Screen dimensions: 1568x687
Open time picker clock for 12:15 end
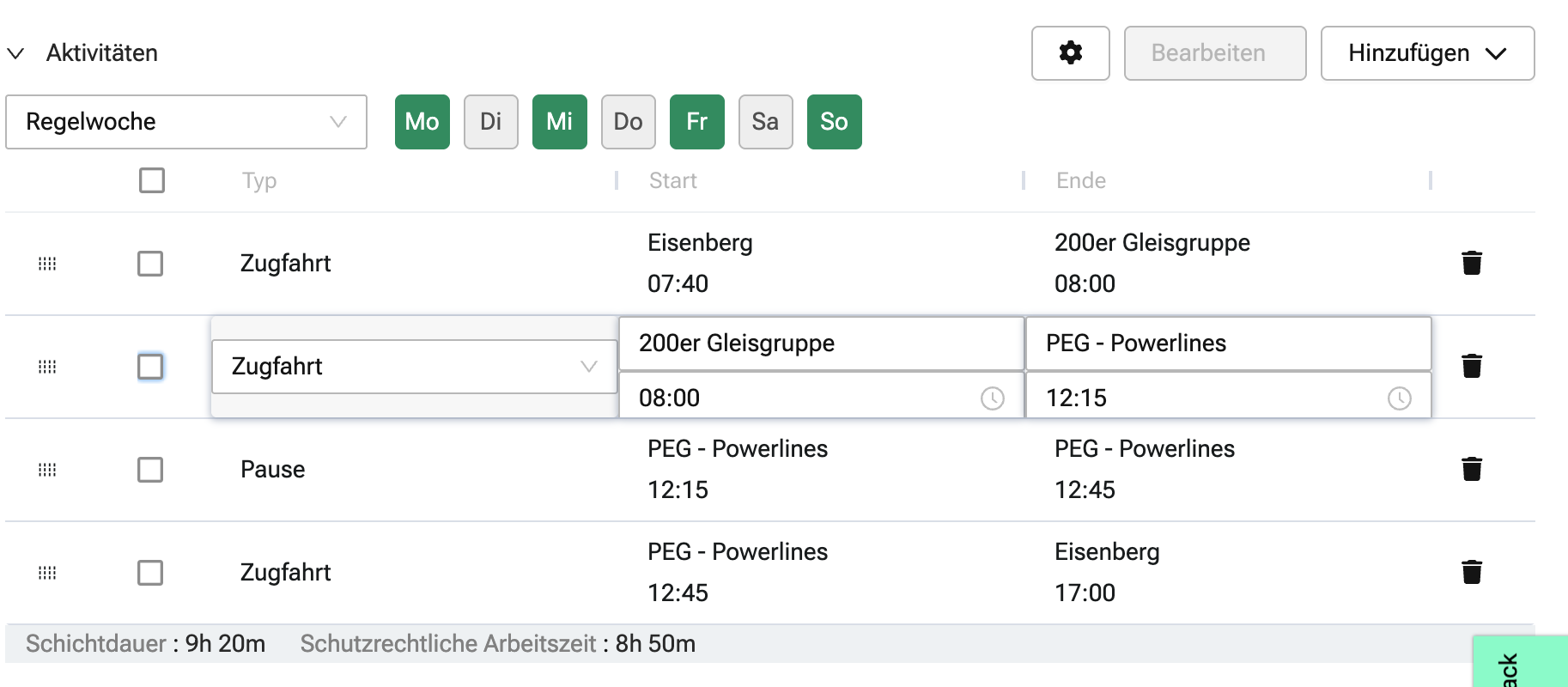pos(1399,398)
